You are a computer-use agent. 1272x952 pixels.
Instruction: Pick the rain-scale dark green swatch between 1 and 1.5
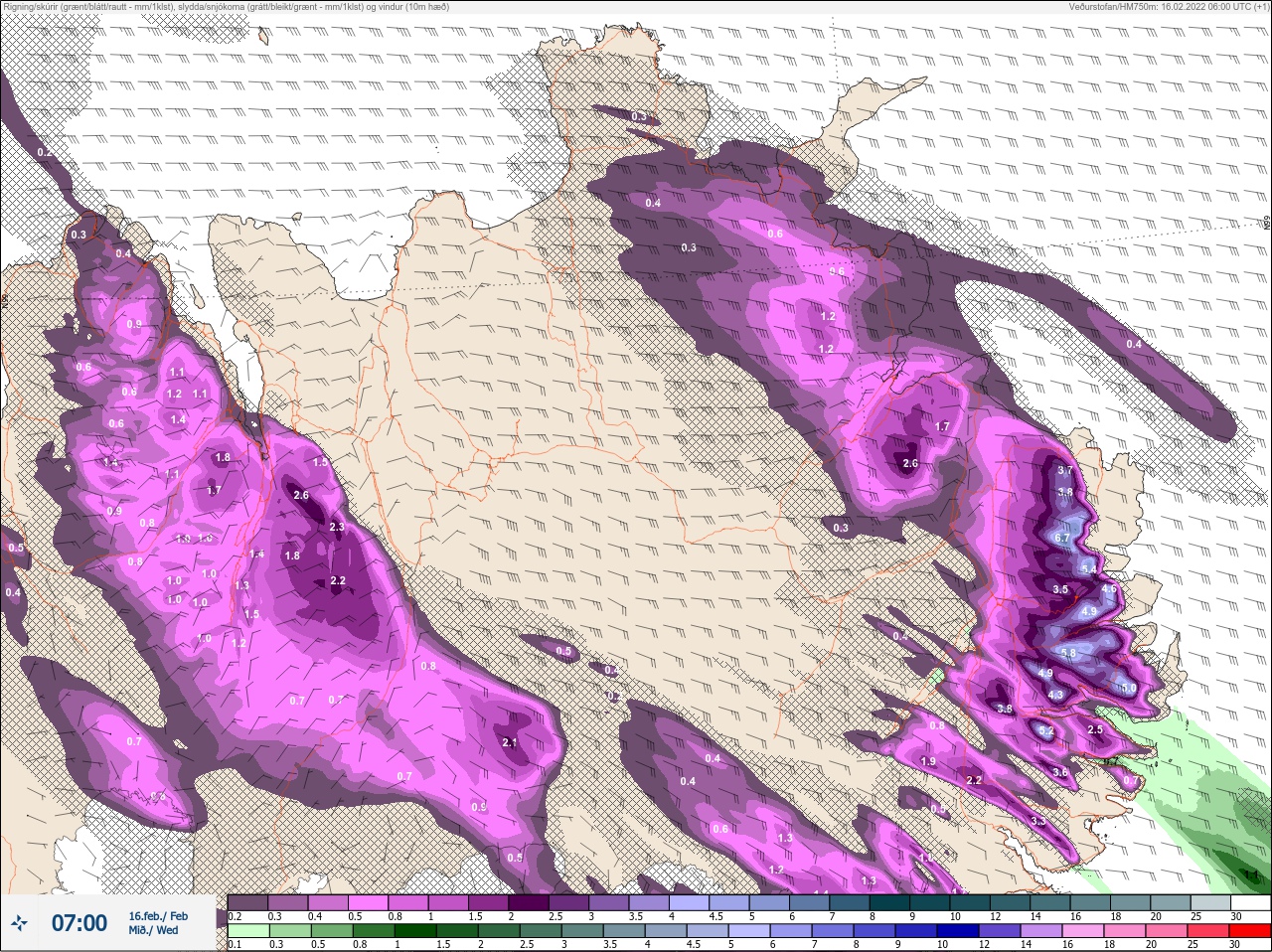(x=413, y=932)
